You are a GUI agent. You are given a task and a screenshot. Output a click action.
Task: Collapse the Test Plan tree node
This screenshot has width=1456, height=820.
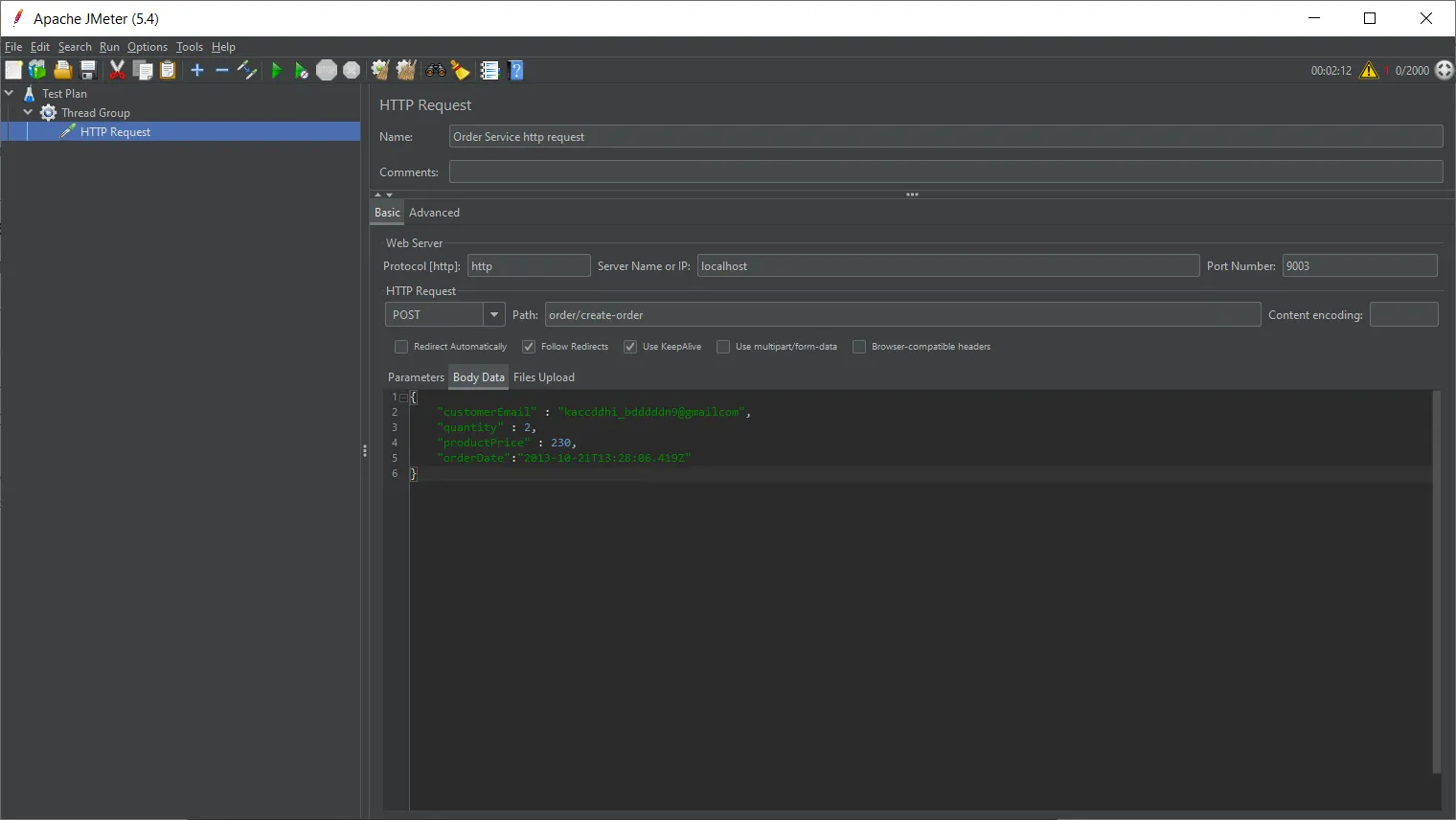[x=10, y=93]
